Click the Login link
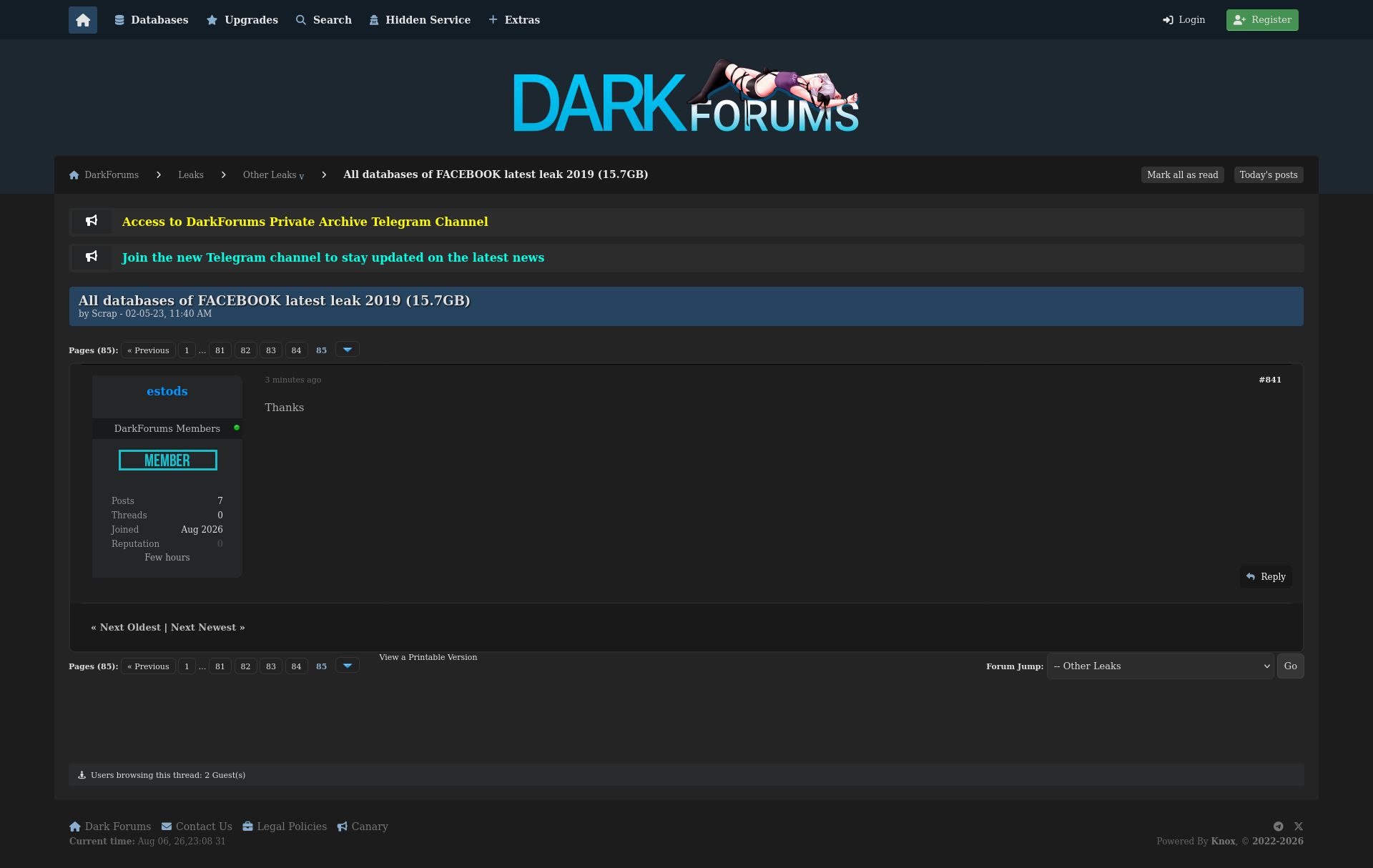Viewport: 1373px width, 868px height. (1184, 20)
